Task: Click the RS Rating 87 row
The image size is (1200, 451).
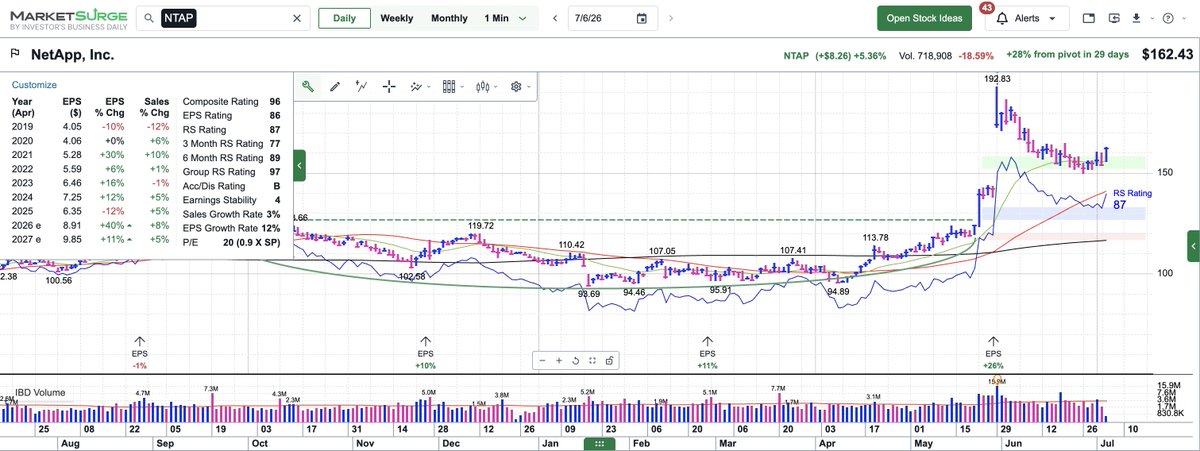Action: (232, 130)
